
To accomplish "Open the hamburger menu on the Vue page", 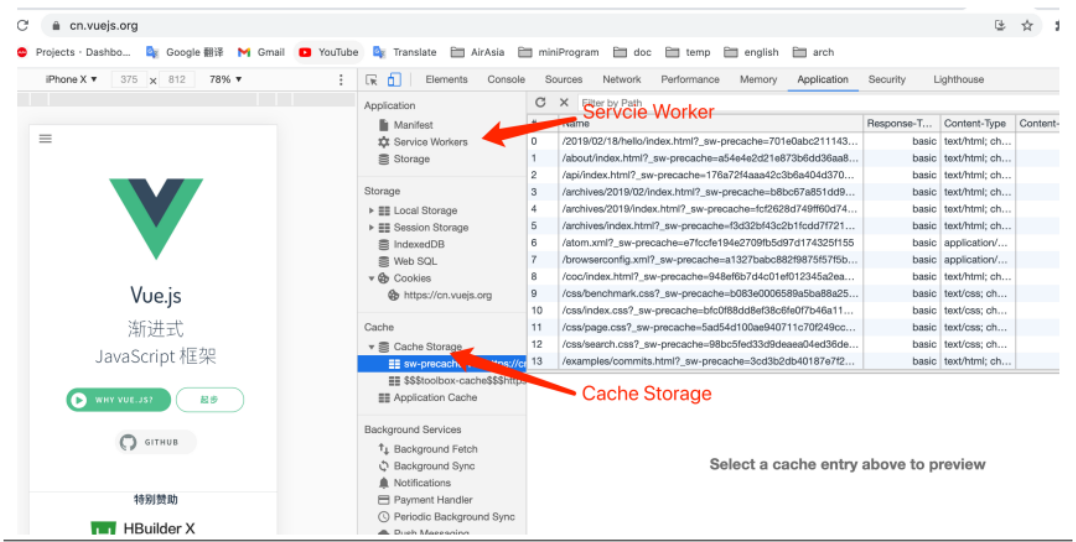I will pos(45,139).
